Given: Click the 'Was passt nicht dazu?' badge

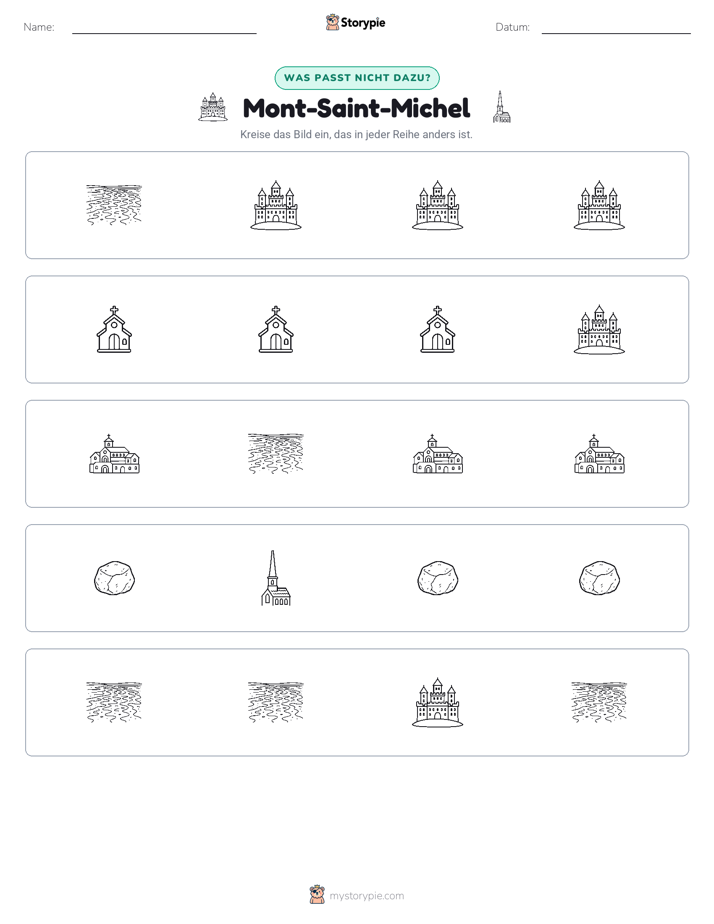Looking at the screenshot, I should tap(357, 78).
